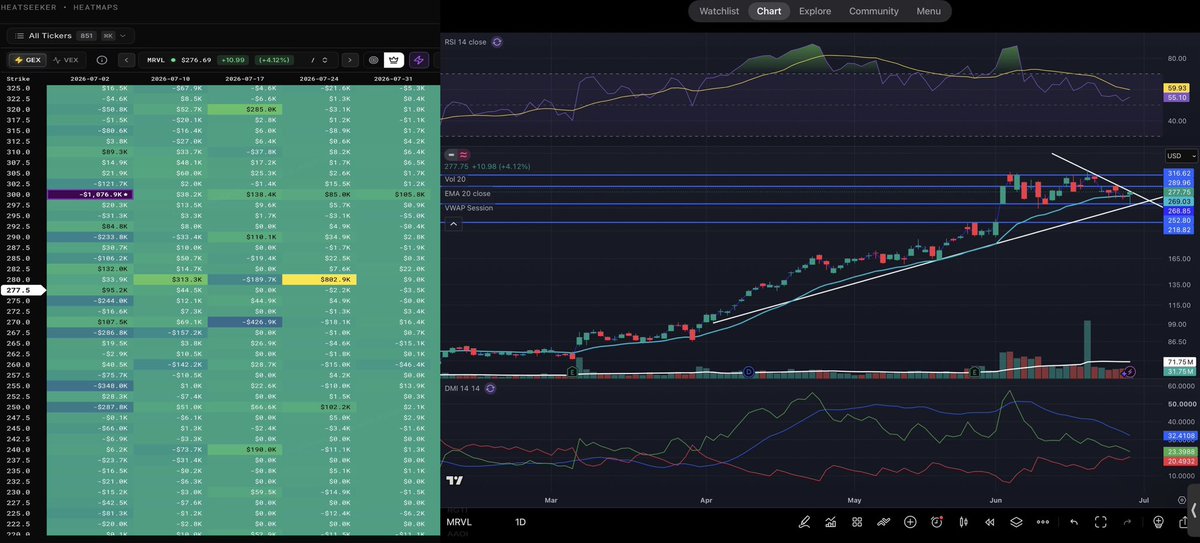Click the add symbol plus circle icon

coord(910,522)
